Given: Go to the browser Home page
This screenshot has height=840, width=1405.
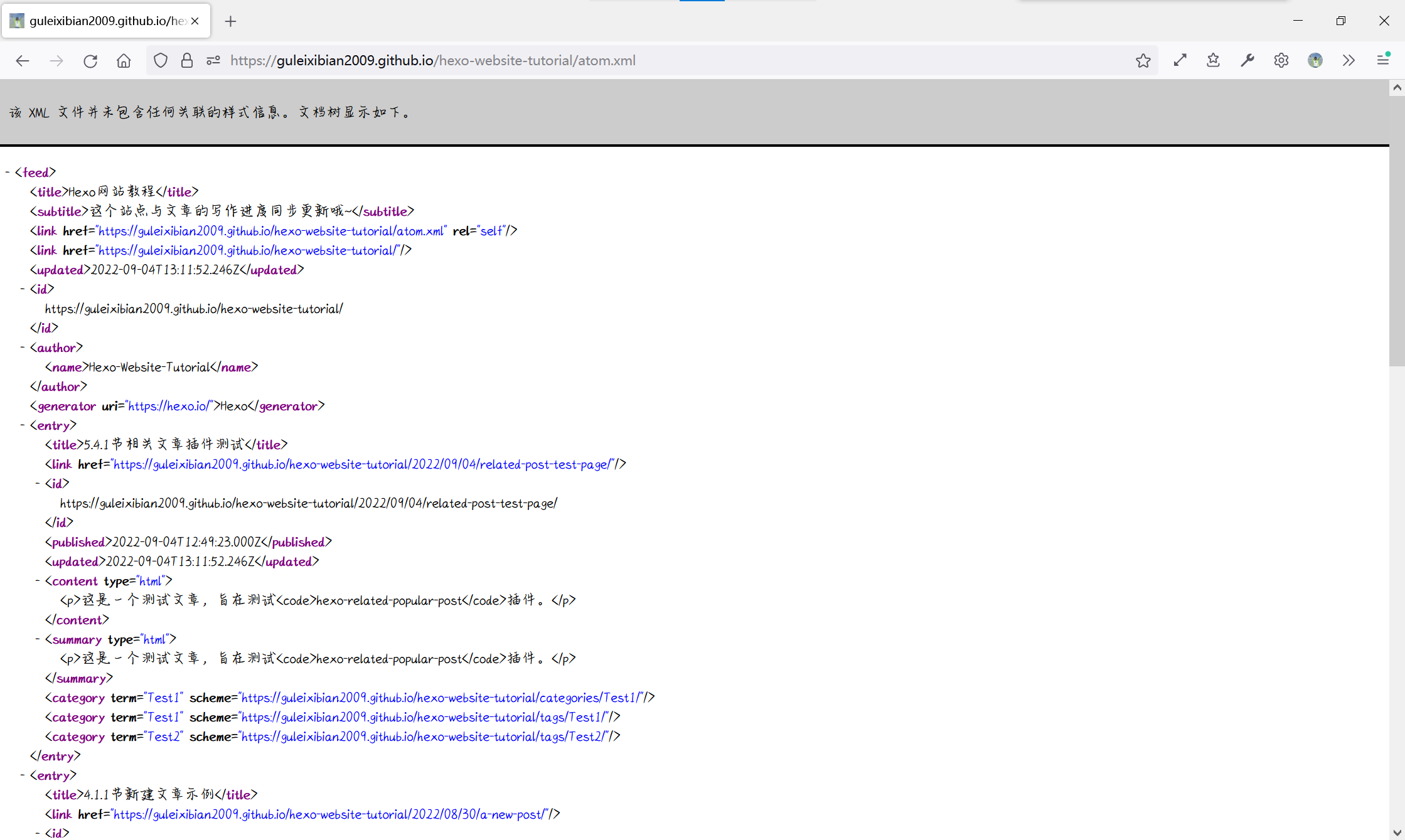Looking at the screenshot, I should (124, 61).
